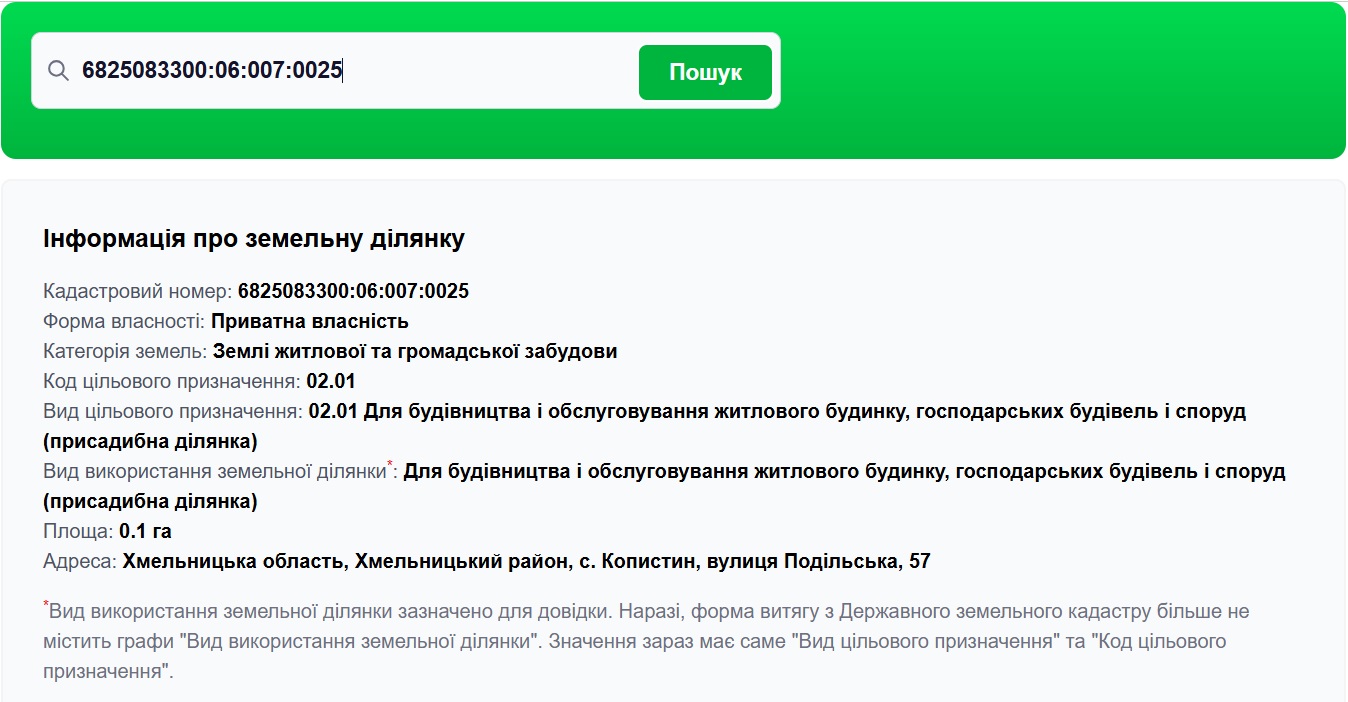Screen dimensions: 1348x702
Task: Click the magnifying glass search icon
Action: [59, 70]
